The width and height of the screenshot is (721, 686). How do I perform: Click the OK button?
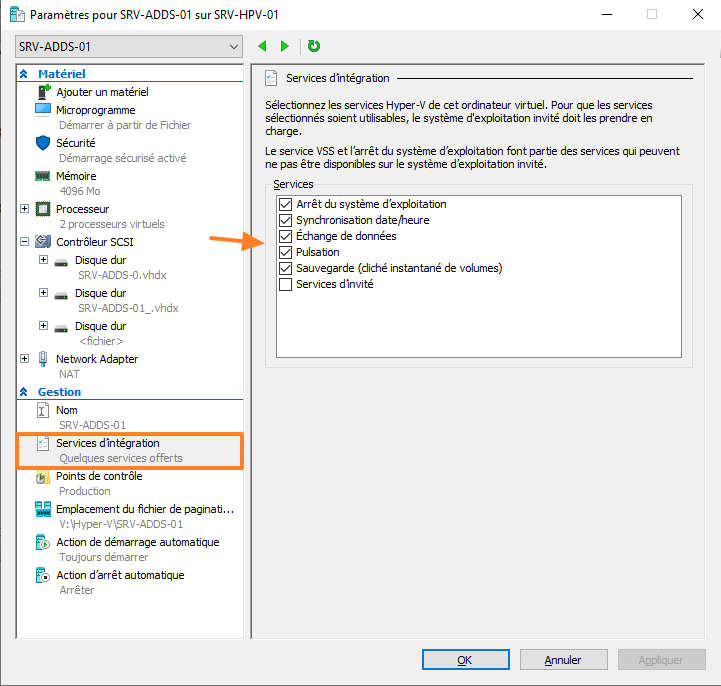click(x=465, y=660)
